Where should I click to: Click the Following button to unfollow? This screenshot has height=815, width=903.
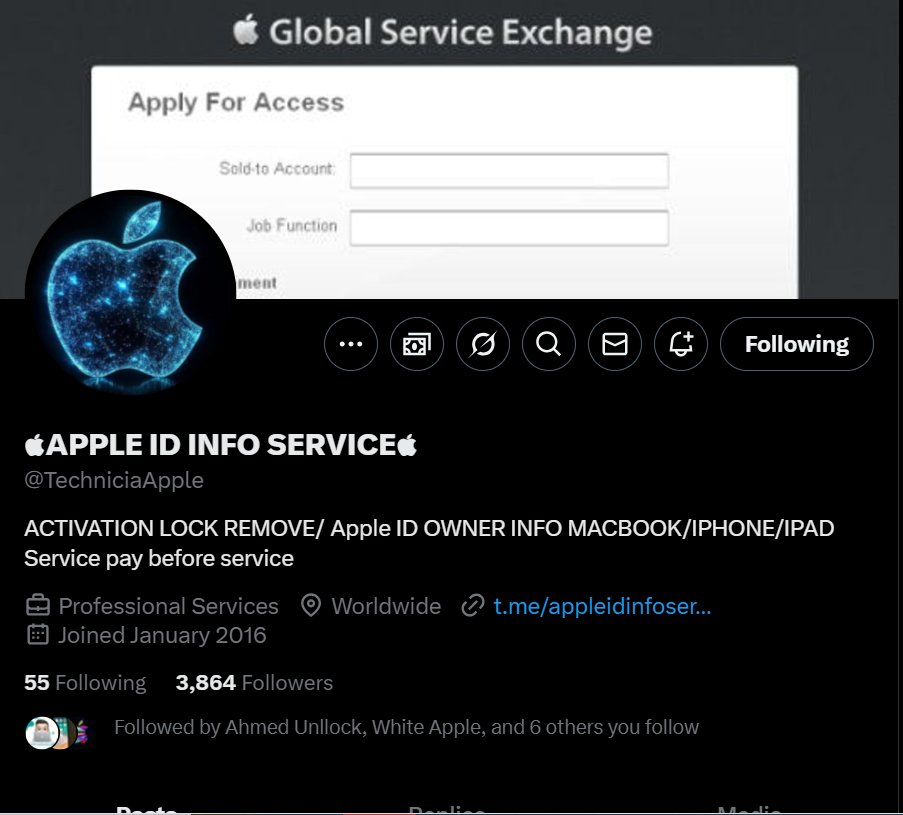point(796,344)
